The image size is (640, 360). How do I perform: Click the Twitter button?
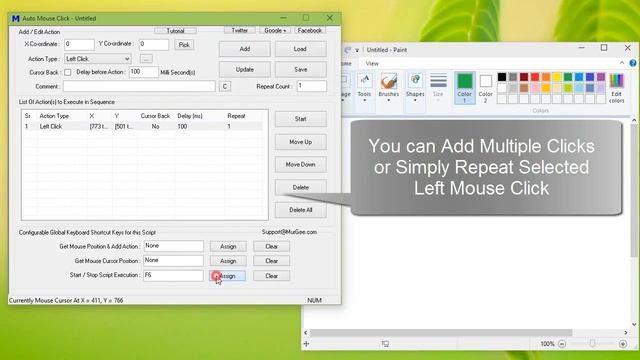[x=240, y=30]
